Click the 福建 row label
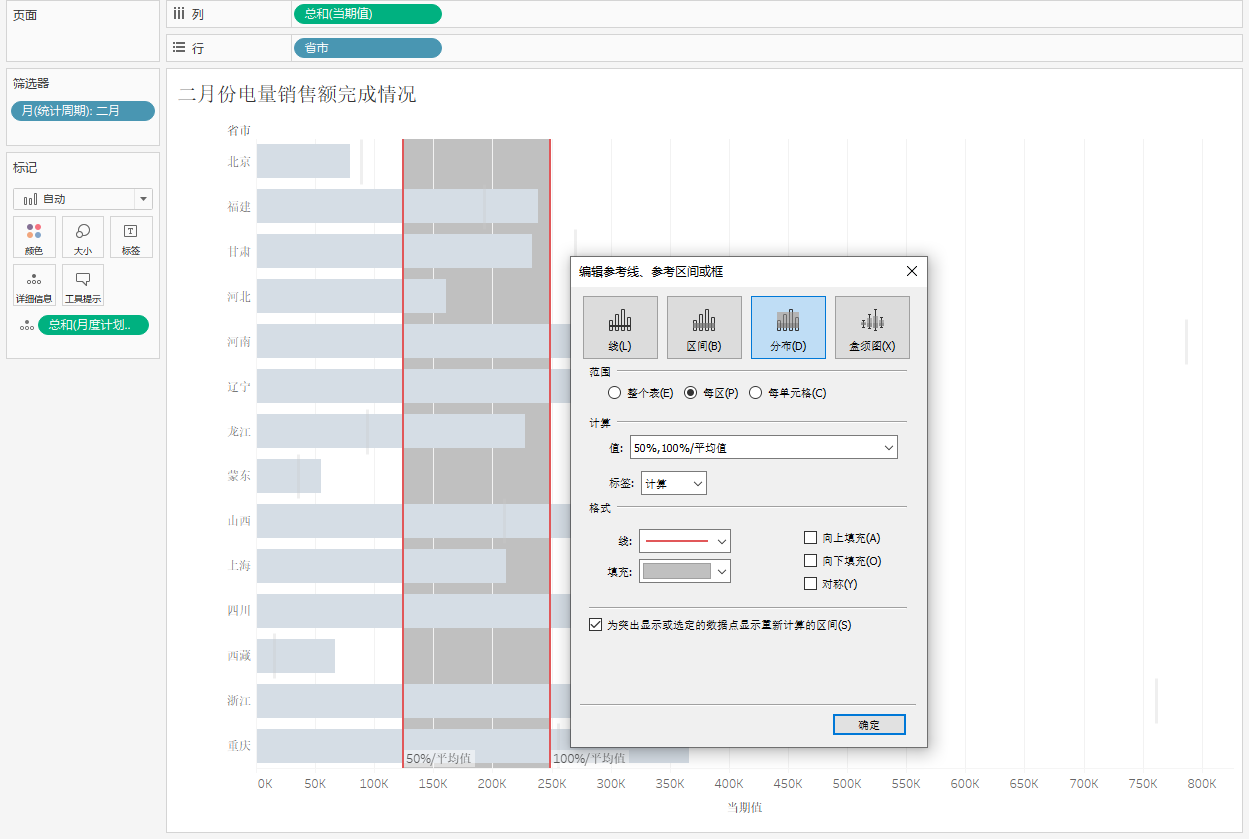Image resolution: width=1249 pixels, height=839 pixels. [x=239, y=207]
